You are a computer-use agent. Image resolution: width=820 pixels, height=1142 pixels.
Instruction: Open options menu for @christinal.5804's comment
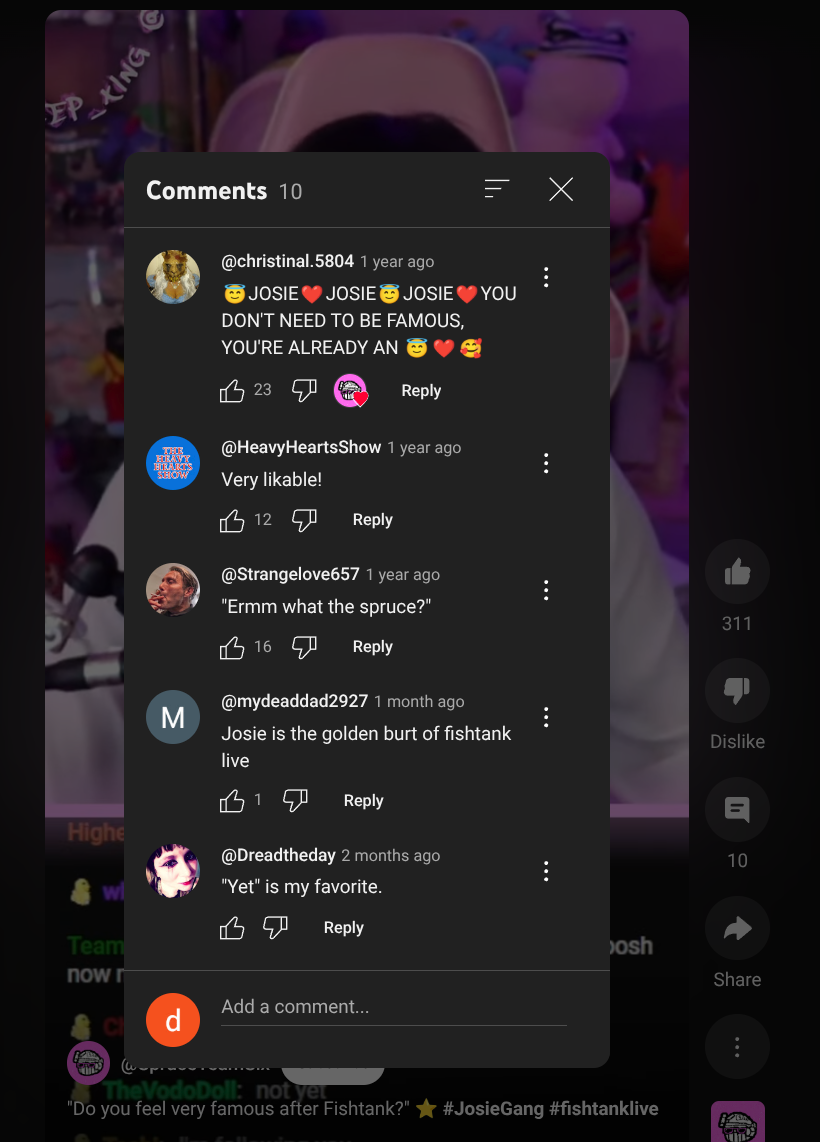(546, 277)
